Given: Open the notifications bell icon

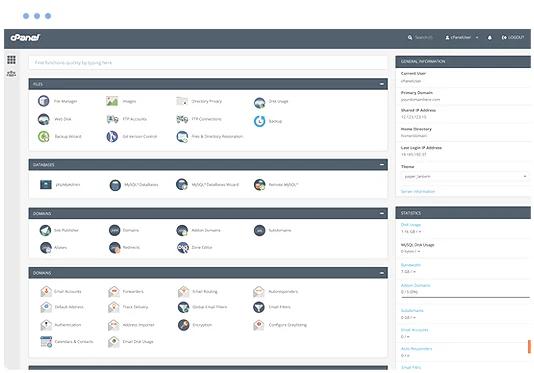Looking at the screenshot, I should [x=489, y=37].
